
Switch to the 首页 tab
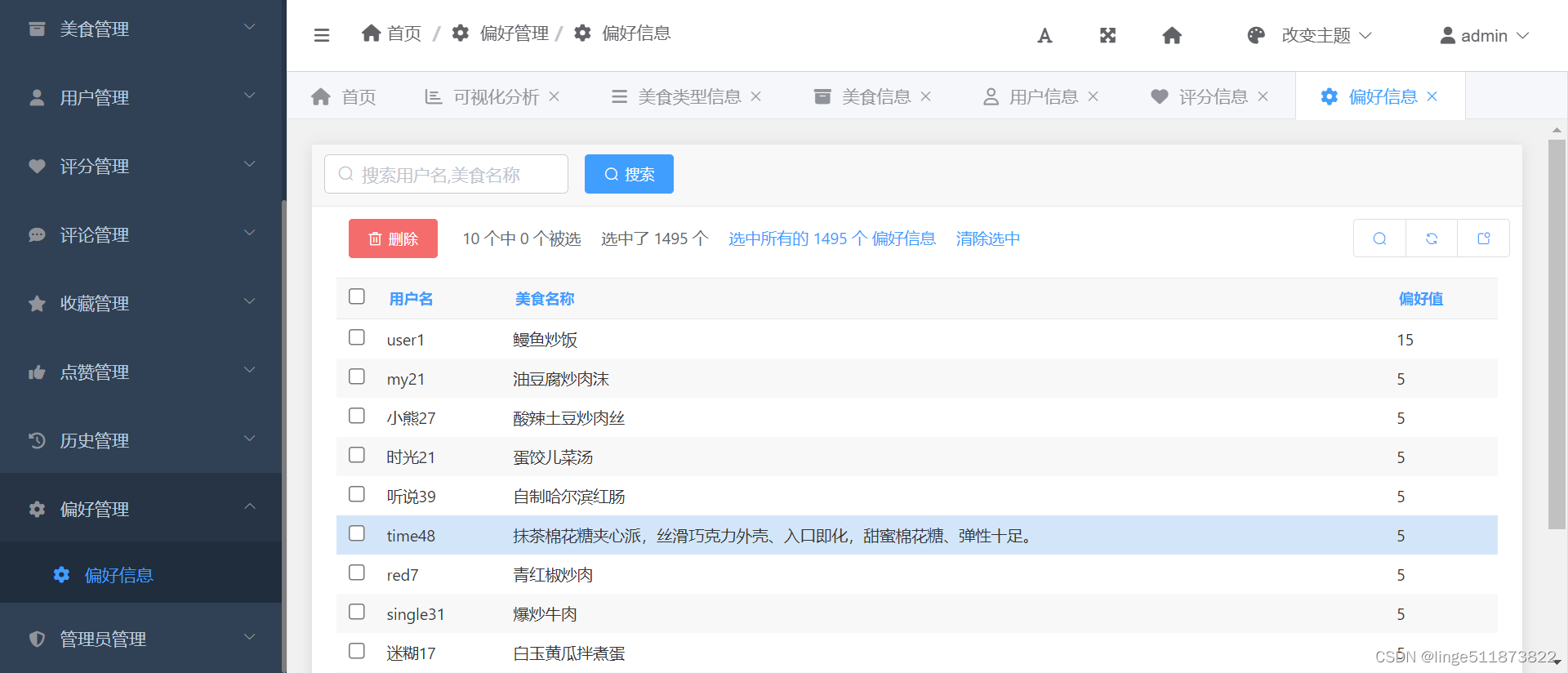click(344, 96)
